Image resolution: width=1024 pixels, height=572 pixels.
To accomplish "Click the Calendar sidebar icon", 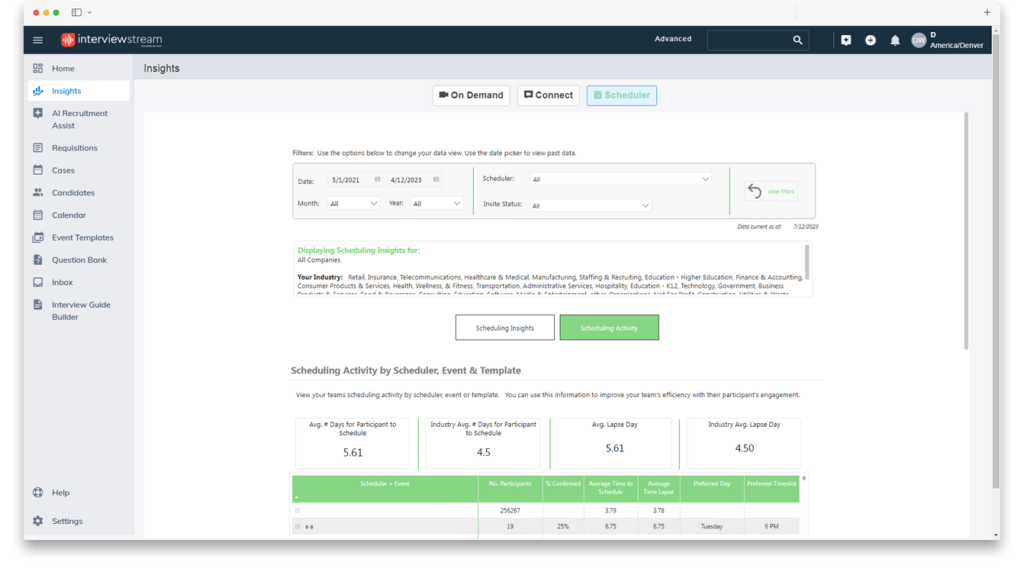I will (x=38, y=215).
